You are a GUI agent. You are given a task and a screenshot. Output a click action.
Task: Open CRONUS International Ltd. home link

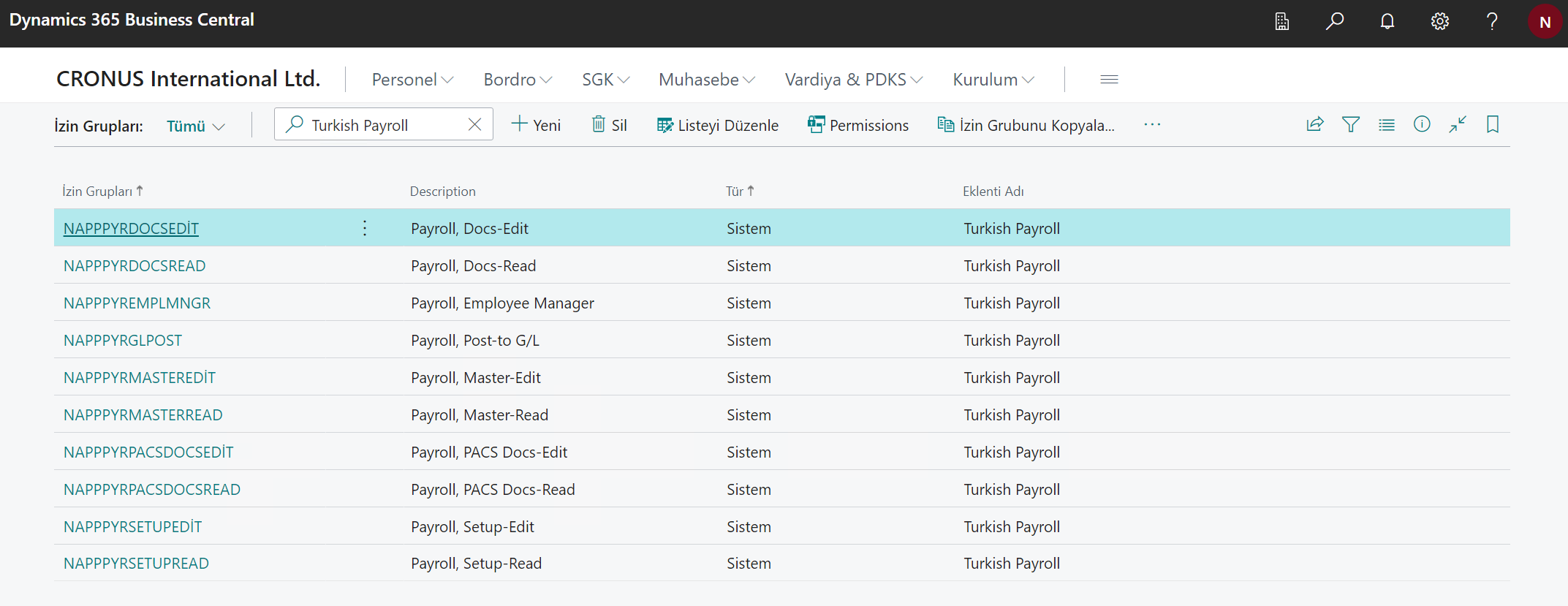point(188,78)
